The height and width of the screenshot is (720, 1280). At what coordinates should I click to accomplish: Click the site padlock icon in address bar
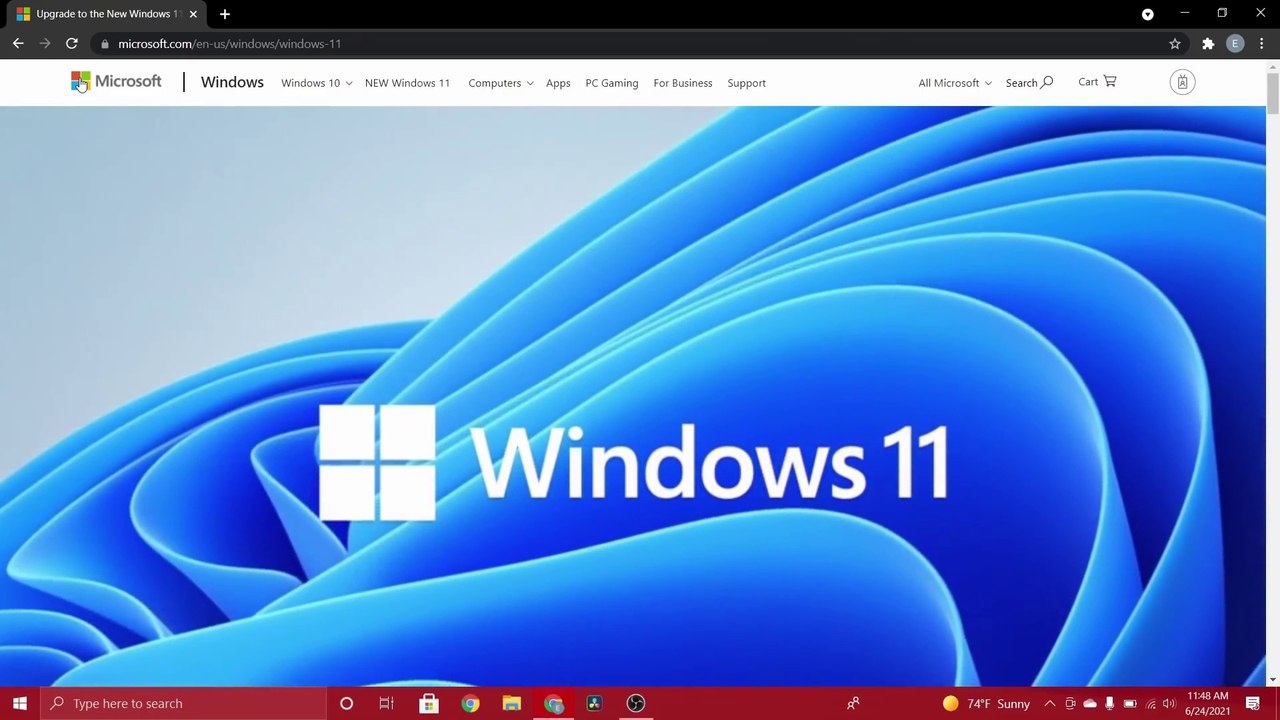105,43
